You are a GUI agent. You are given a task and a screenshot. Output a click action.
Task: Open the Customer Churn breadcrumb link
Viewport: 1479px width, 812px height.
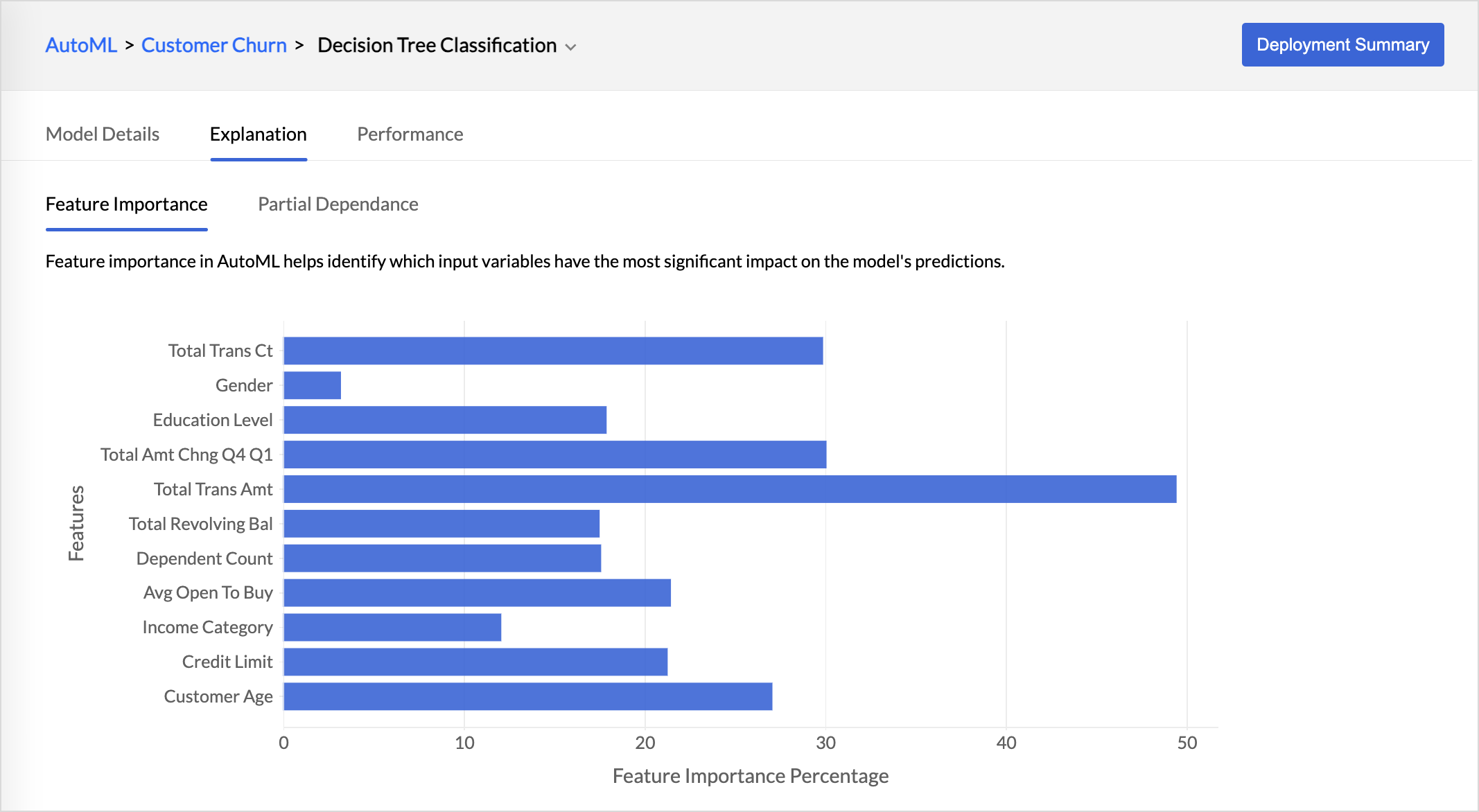(x=213, y=46)
